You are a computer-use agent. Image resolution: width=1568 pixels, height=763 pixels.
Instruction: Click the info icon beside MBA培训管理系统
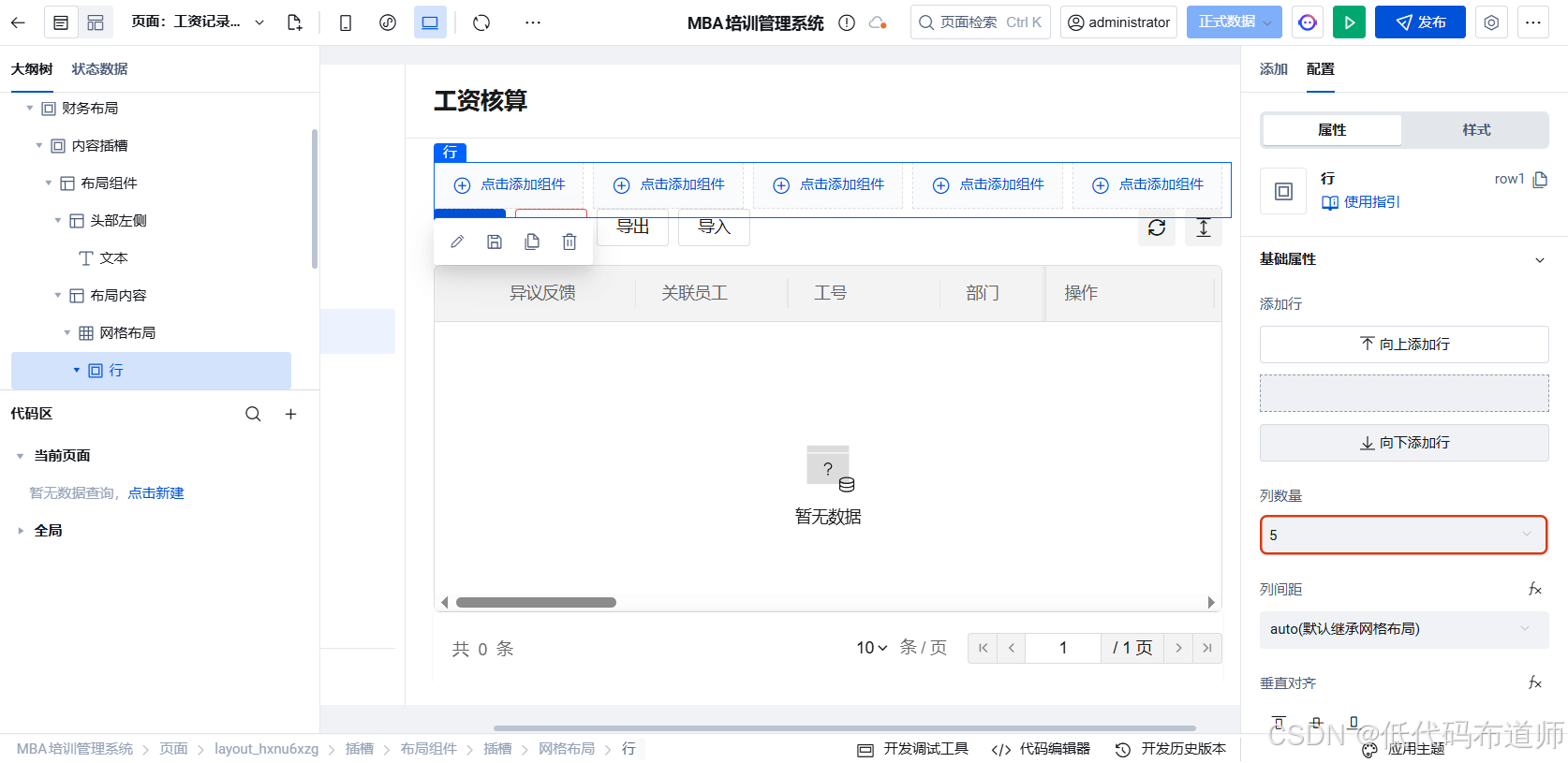(847, 22)
